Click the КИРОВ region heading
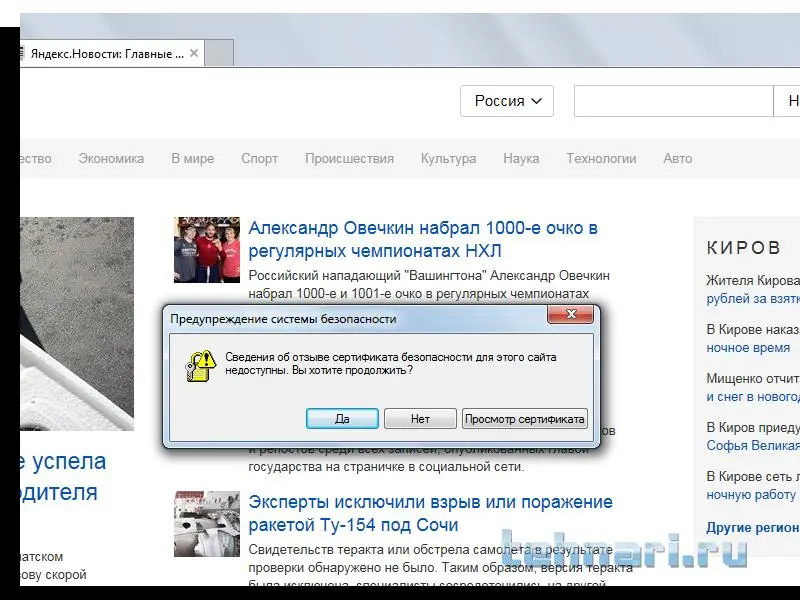800x600 pixels. tap(743, 248)
